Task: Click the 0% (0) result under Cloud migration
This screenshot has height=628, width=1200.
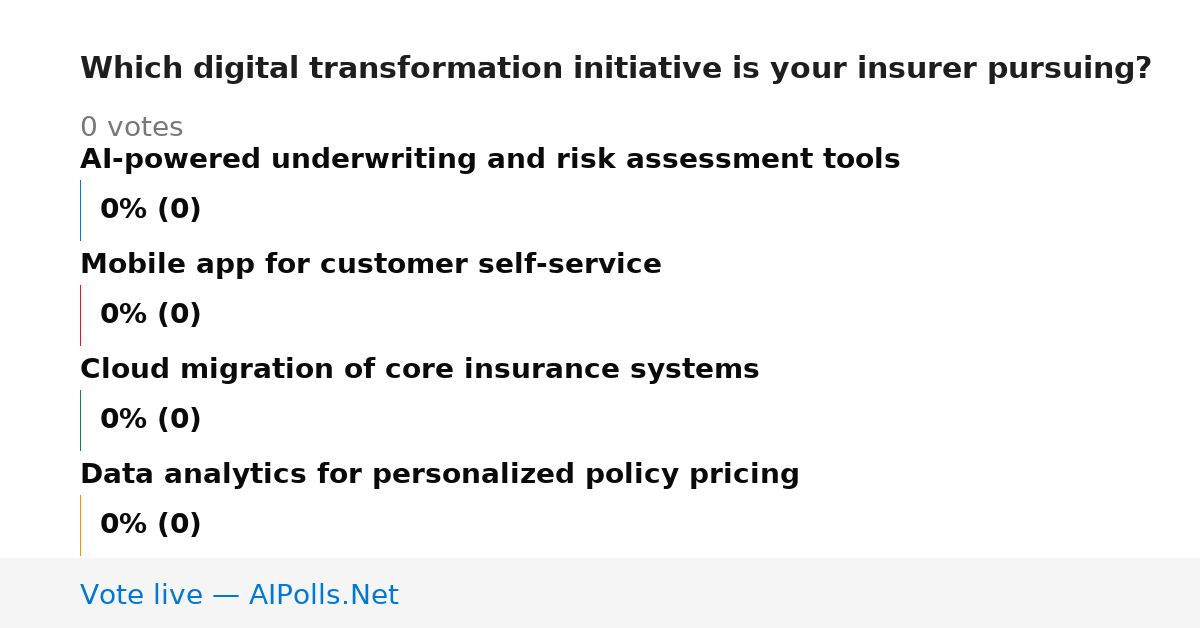Action: click(151, 420)
